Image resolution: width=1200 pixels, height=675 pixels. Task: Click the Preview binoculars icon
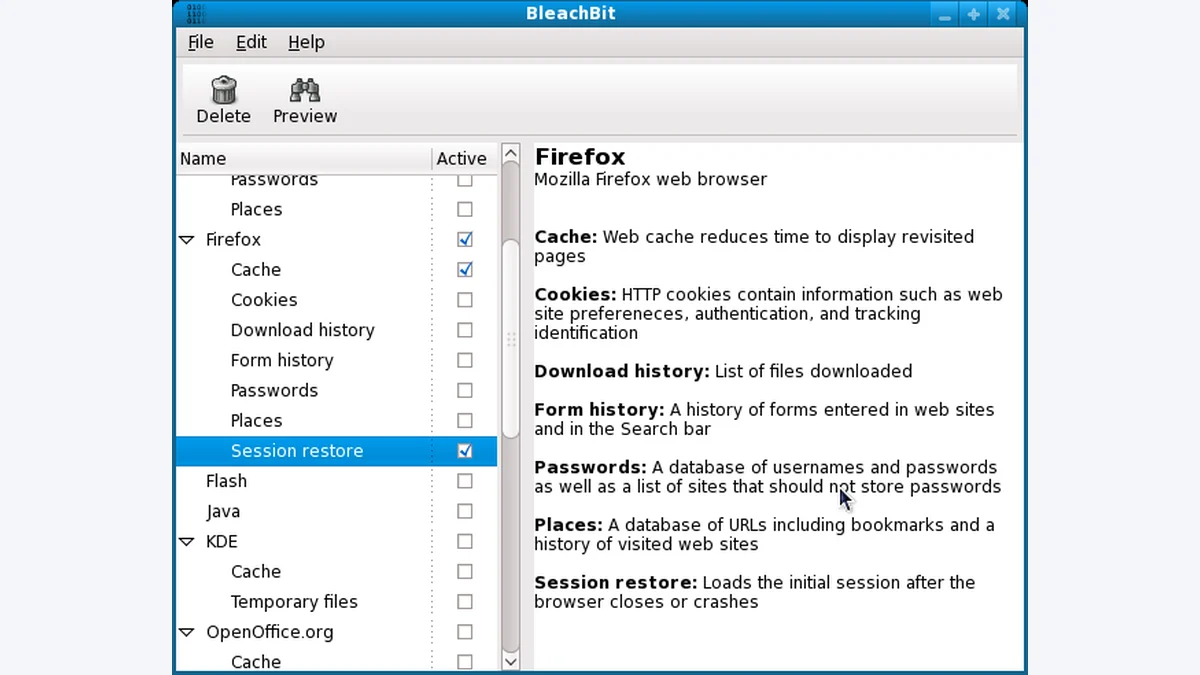pos(305,90)
